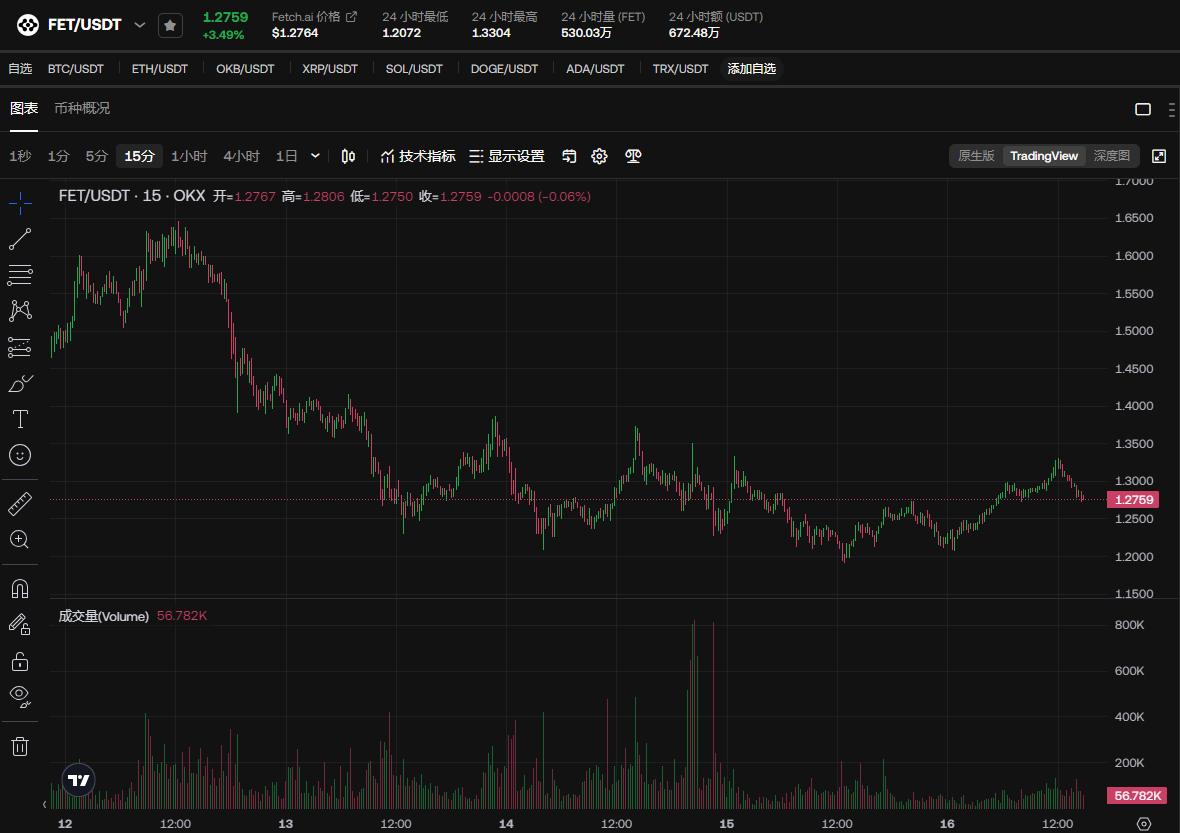Select the ruler measure tool
1180x833 pixels.
point(20,503)
